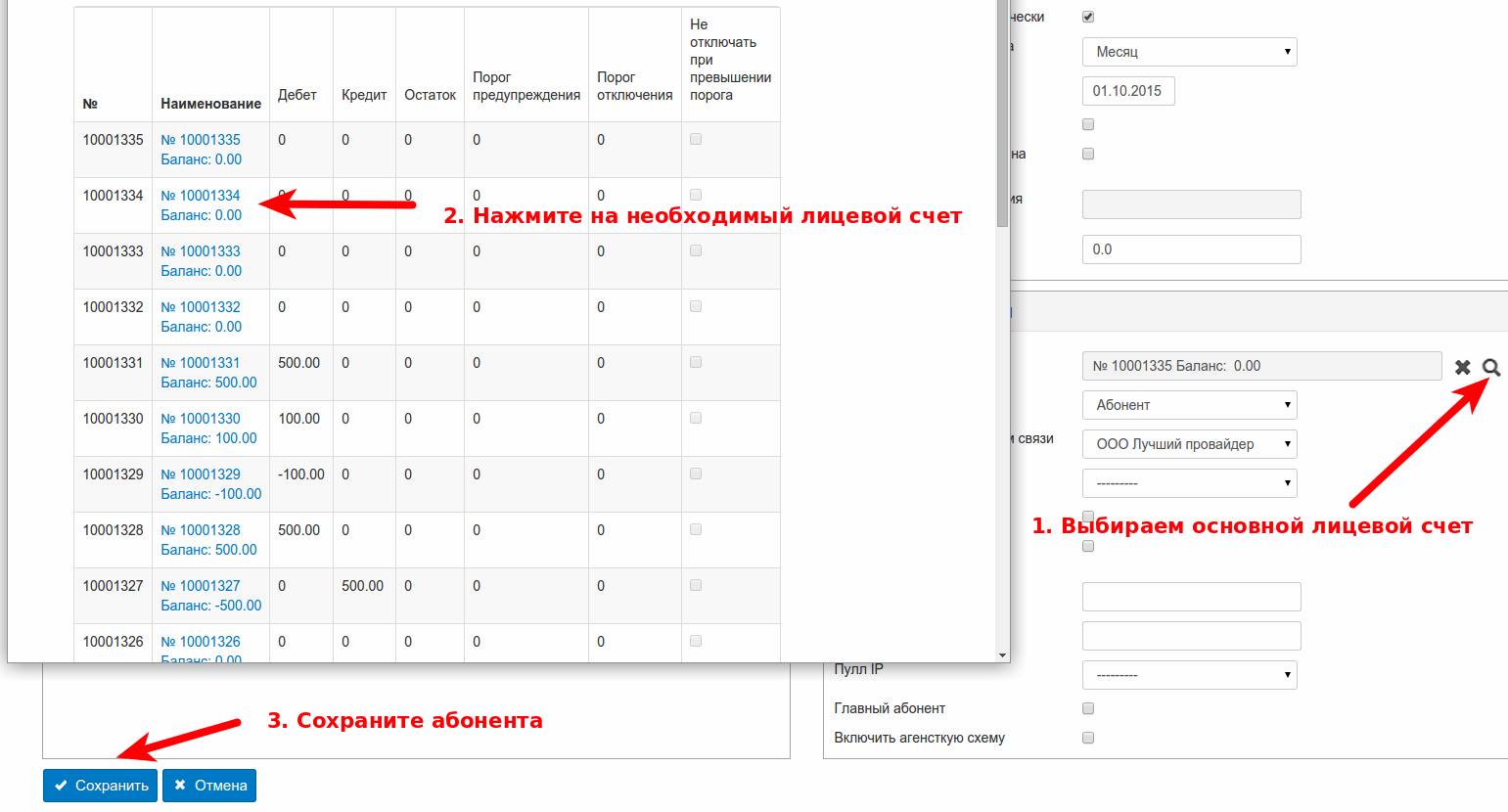Click Сохранить button to save subscriber
This screenshot has width=1508, height=812.
pyautogui.click(x=100, y=786)
